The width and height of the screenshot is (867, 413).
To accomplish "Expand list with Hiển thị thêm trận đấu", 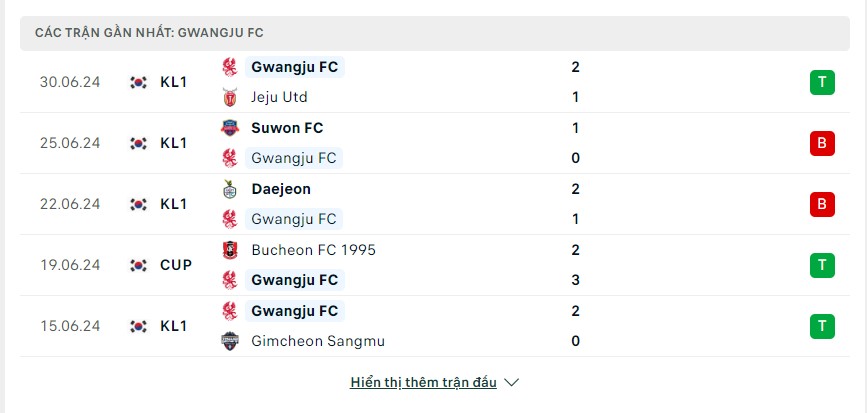I will point(424,382).
